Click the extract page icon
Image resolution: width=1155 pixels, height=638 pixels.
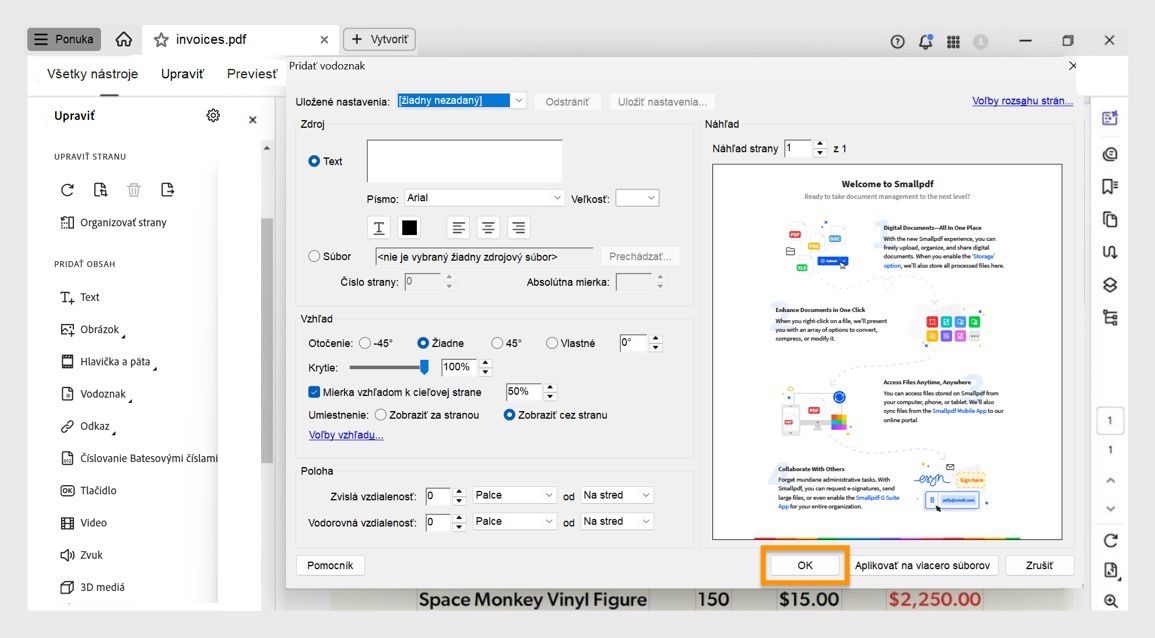(x=167, y=190)
